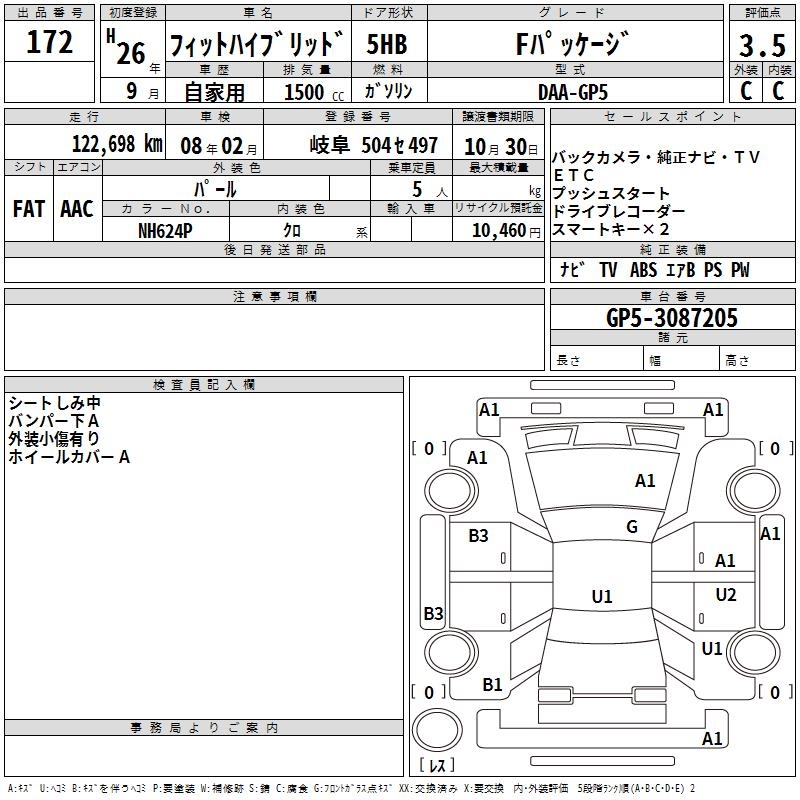
Task: Select the ETC sales point line
Action: [x=573, y=175]
